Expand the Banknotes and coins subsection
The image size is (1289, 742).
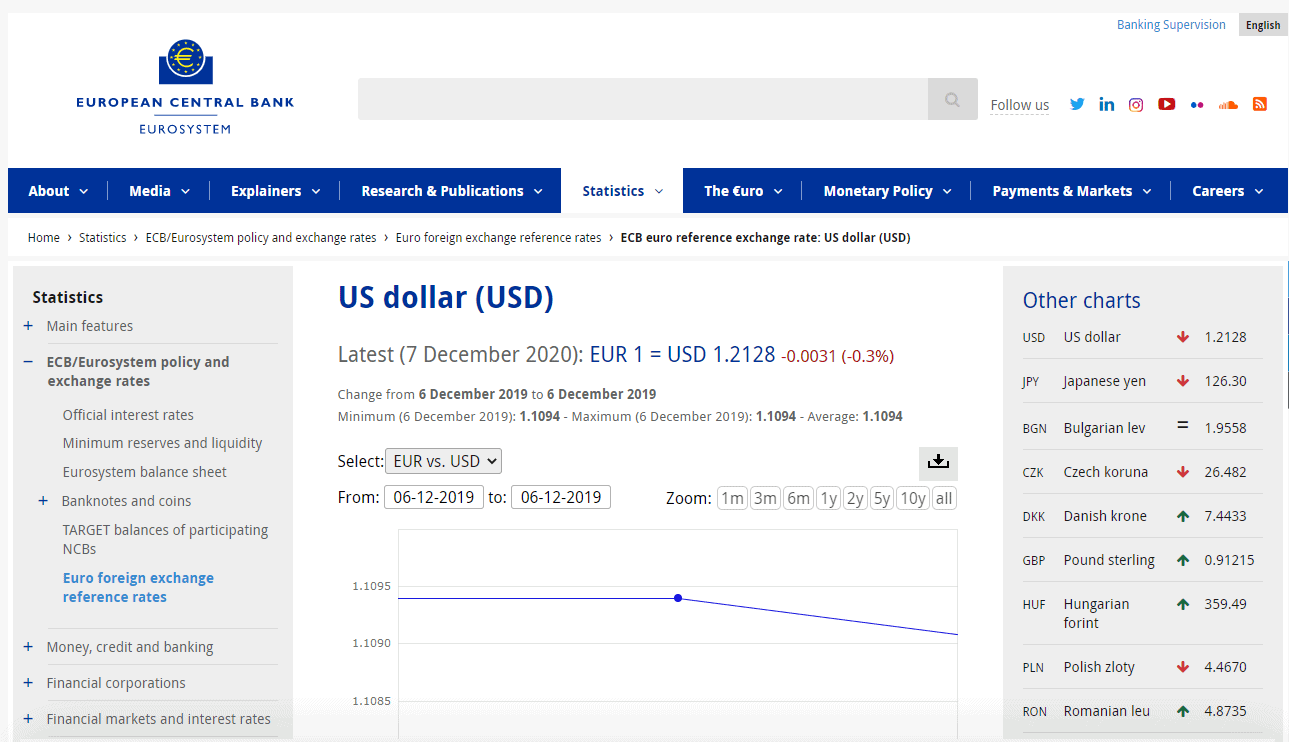click(x=43, y=501)
